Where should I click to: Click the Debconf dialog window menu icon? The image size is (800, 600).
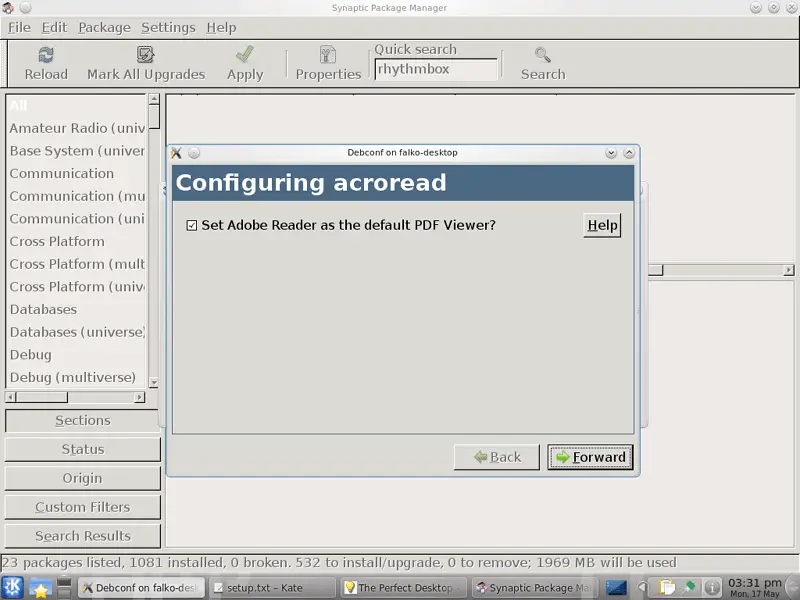pyautogui.click(x=177, y=153)
